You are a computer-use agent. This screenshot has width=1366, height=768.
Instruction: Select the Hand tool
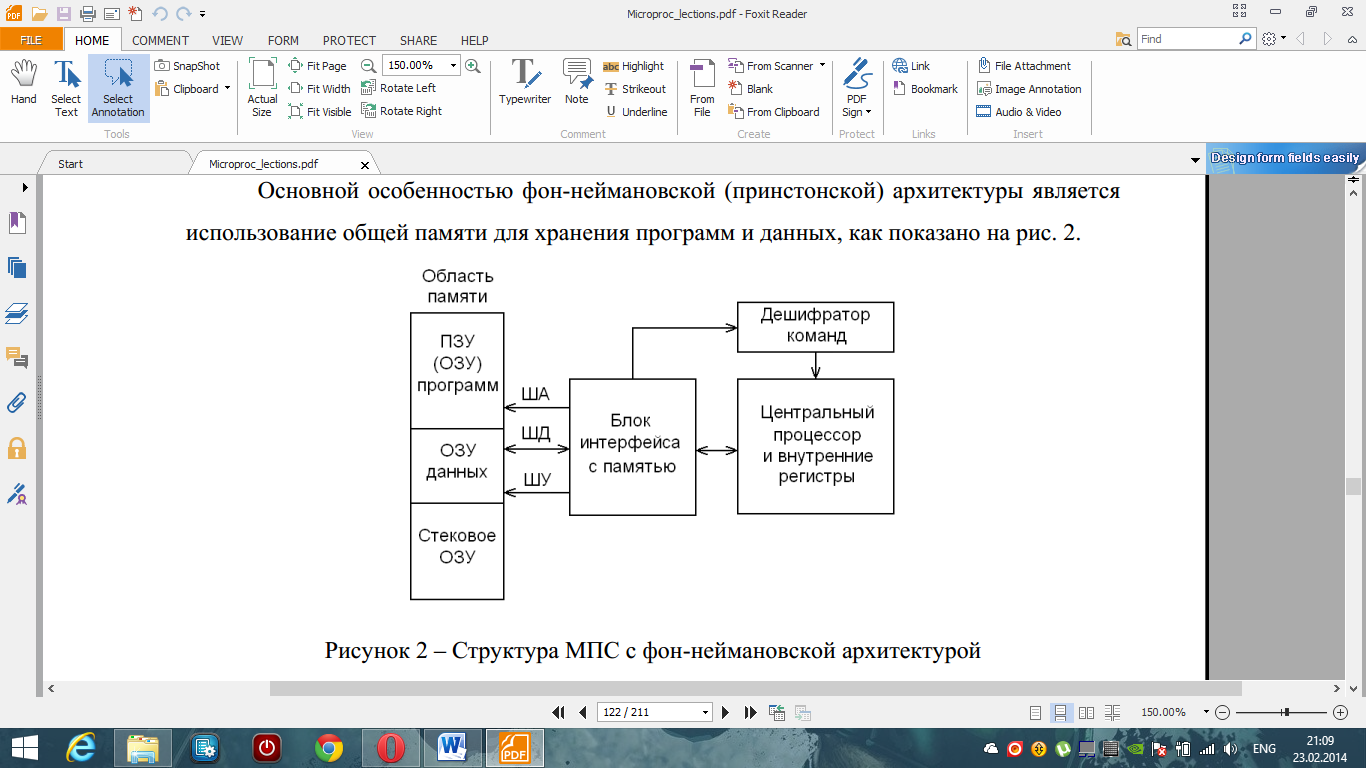(x=24, y=83)
